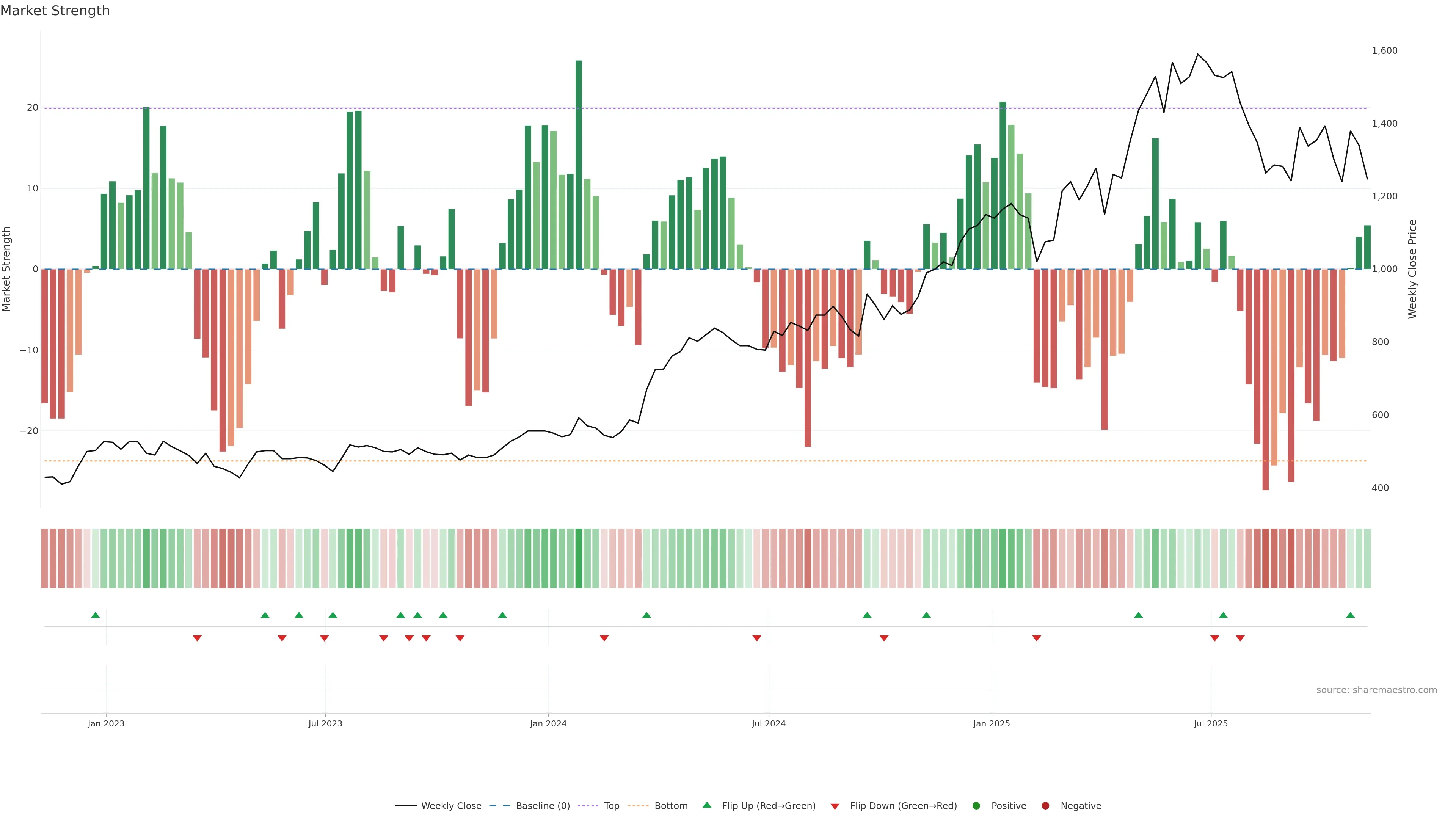
Task: Click the Weekly Close Price right axis title
Action: click(x=1412, y=269)
